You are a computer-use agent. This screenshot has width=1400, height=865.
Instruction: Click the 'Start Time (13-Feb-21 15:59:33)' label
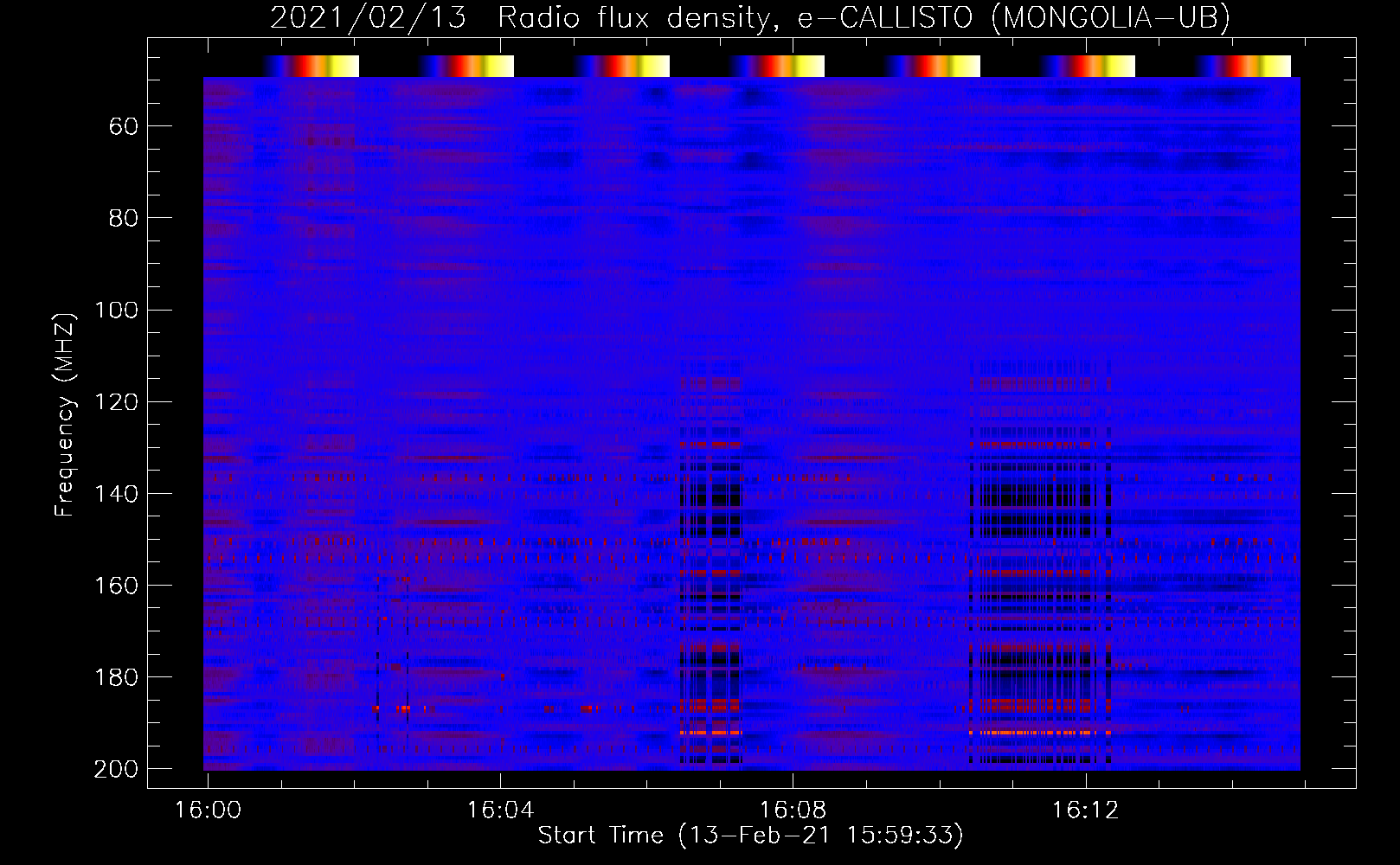[750, 836]
